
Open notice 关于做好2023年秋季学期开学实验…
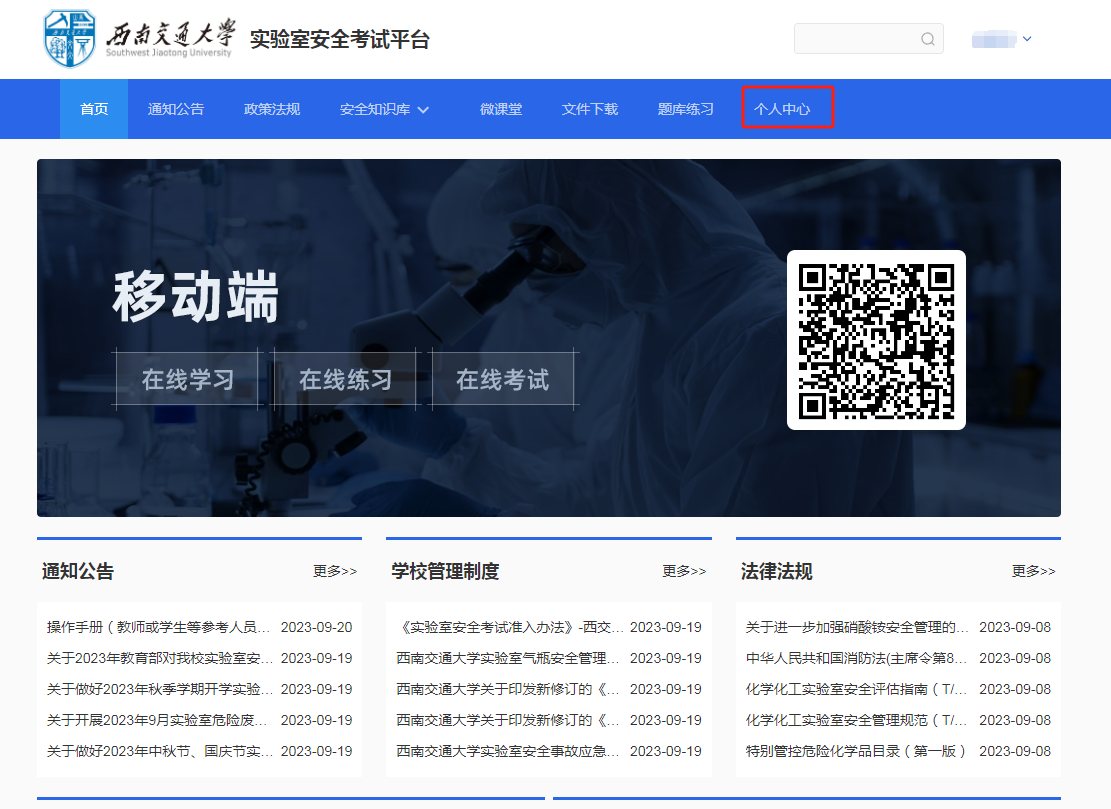tap(159, 689)
